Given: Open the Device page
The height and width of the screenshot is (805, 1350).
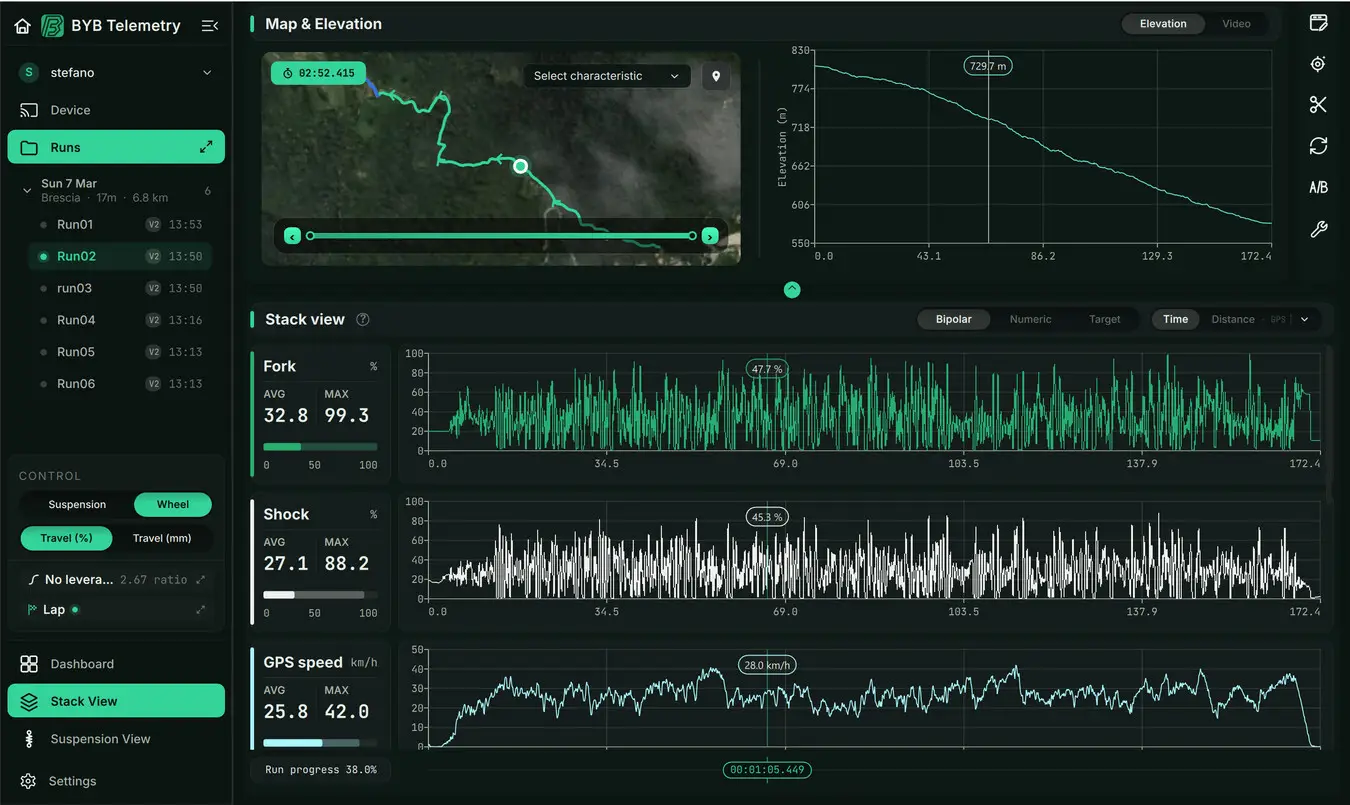Looking at the screenshot, I should 116,110.
